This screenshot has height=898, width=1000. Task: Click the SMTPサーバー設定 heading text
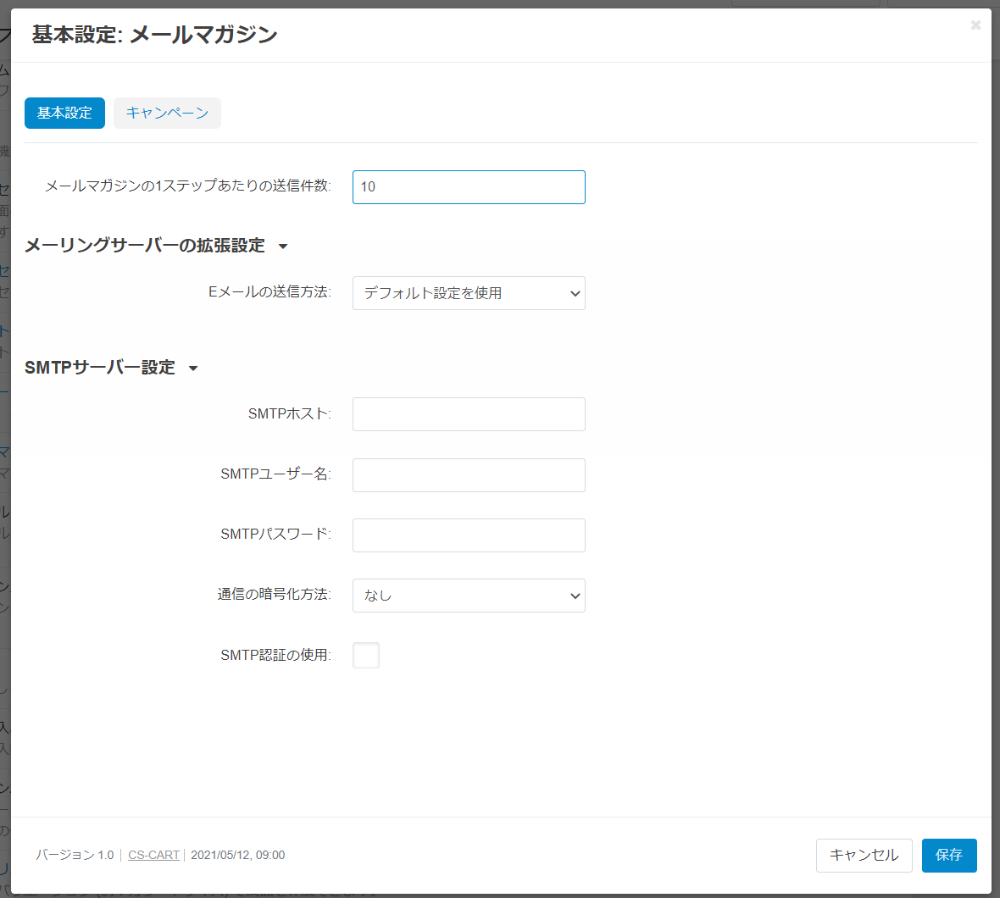pos(100,367)
